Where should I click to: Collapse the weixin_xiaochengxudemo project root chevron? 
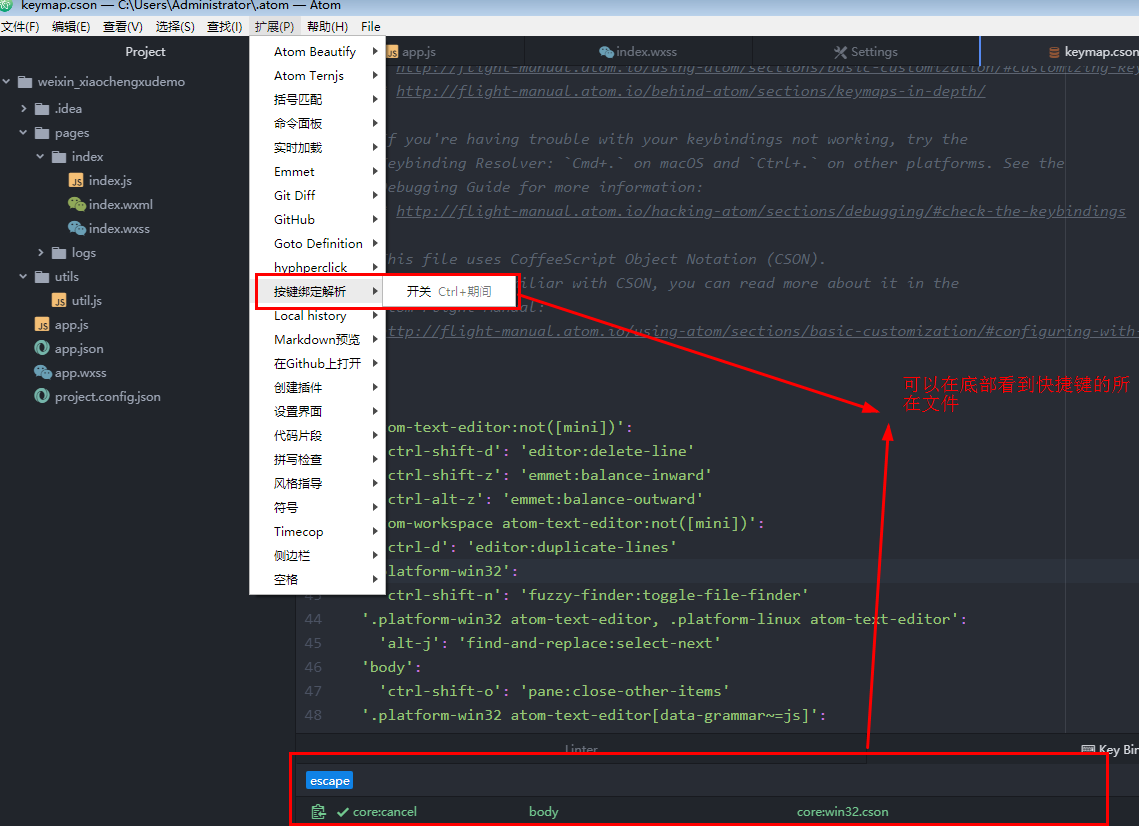pyautogui.click(x=7, y=81)
